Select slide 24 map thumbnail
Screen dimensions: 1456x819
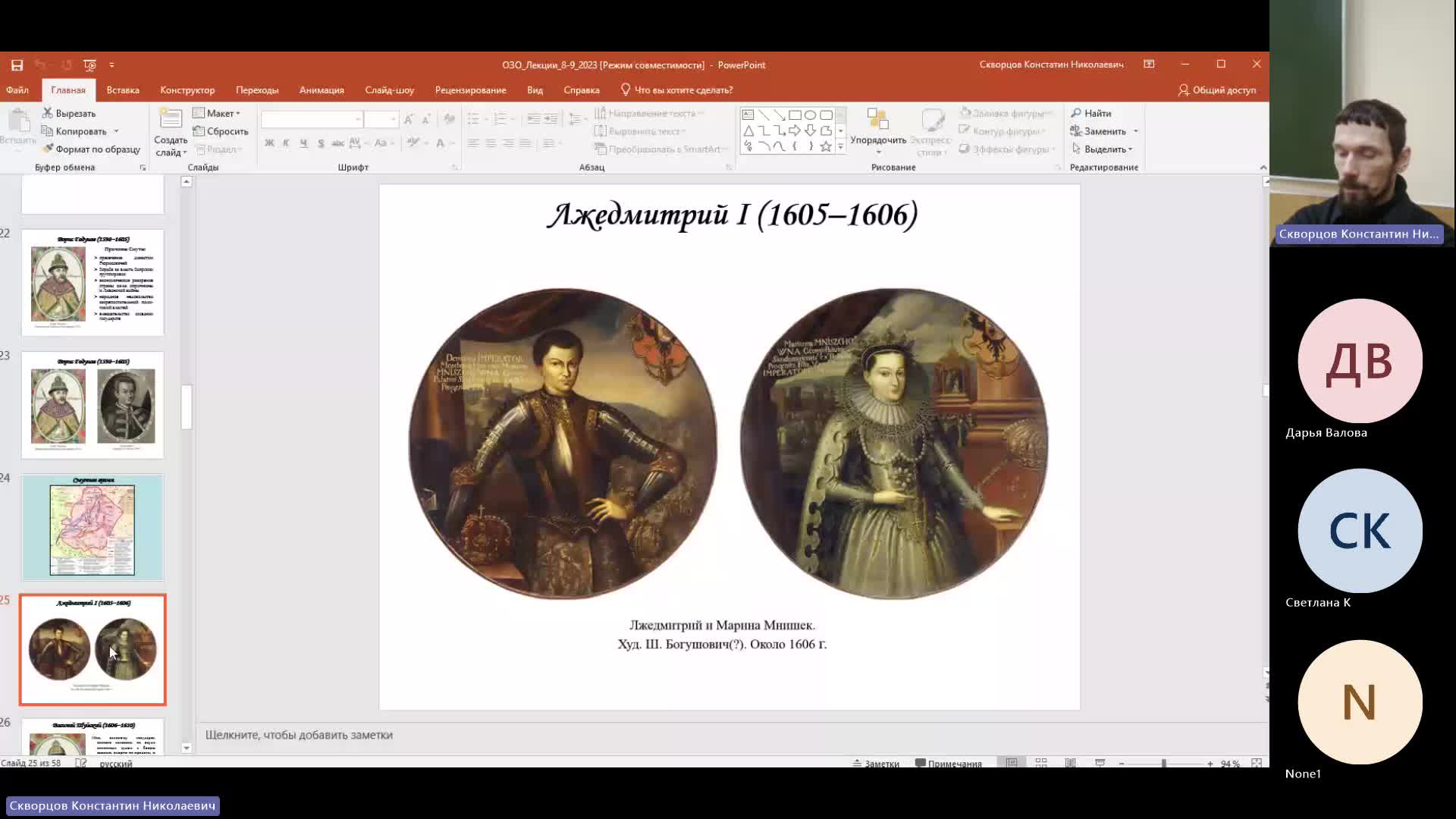click(x=93, y=528)
